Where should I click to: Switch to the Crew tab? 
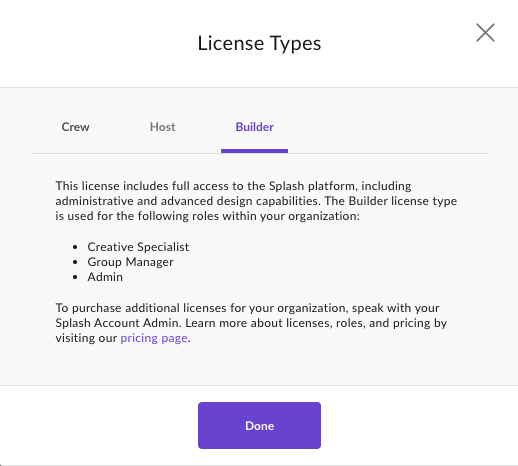(75, 127)
